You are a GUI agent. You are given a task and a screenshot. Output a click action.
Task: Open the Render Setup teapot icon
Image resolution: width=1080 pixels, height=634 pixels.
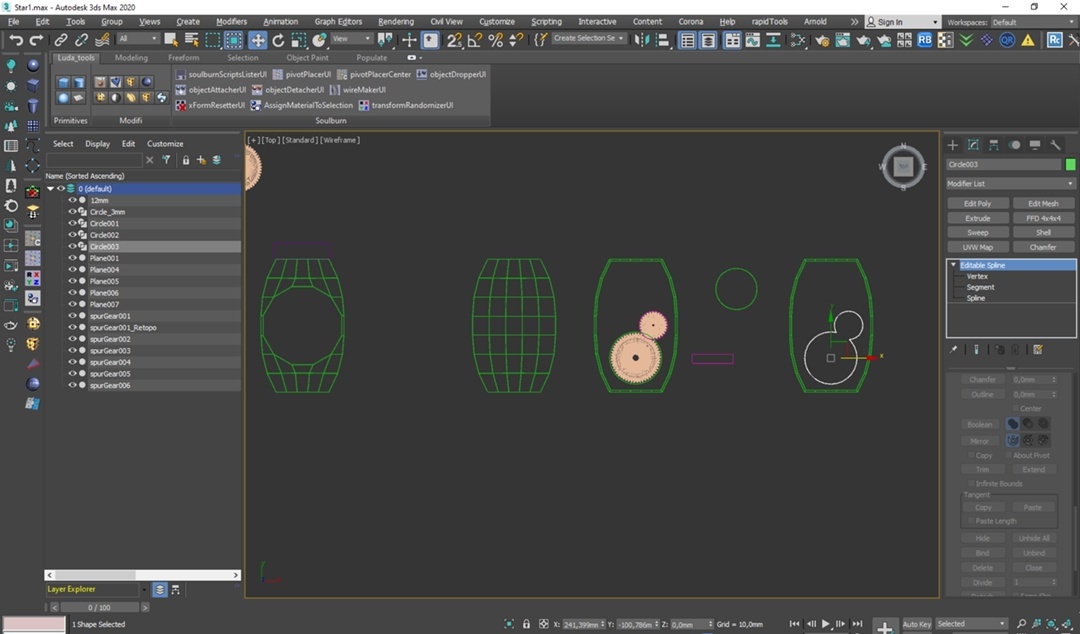(822, 40)
